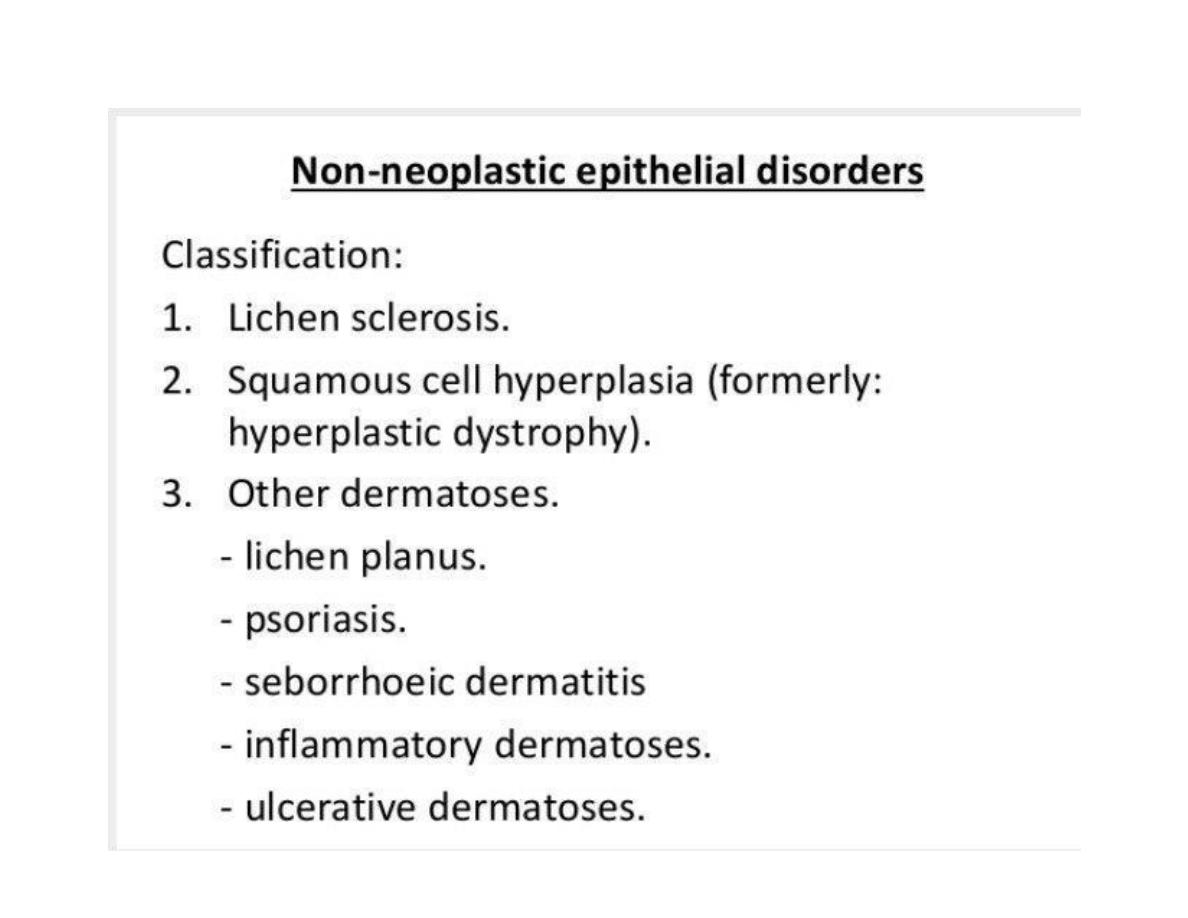
Task: Select list item 'Lichen sclerosis.'
Action: (x=369, y=317)
